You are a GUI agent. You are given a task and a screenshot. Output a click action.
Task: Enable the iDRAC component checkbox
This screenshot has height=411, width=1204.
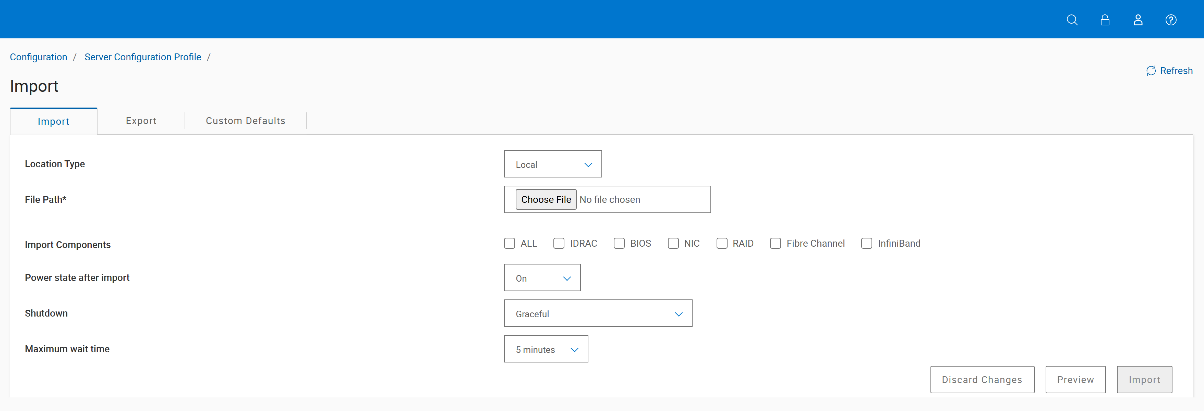(559, 243)
